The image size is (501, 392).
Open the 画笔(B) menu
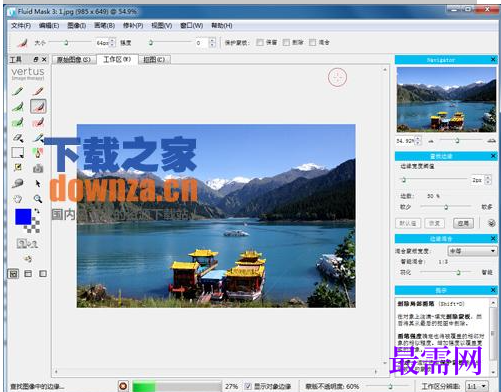coord(104,26)
